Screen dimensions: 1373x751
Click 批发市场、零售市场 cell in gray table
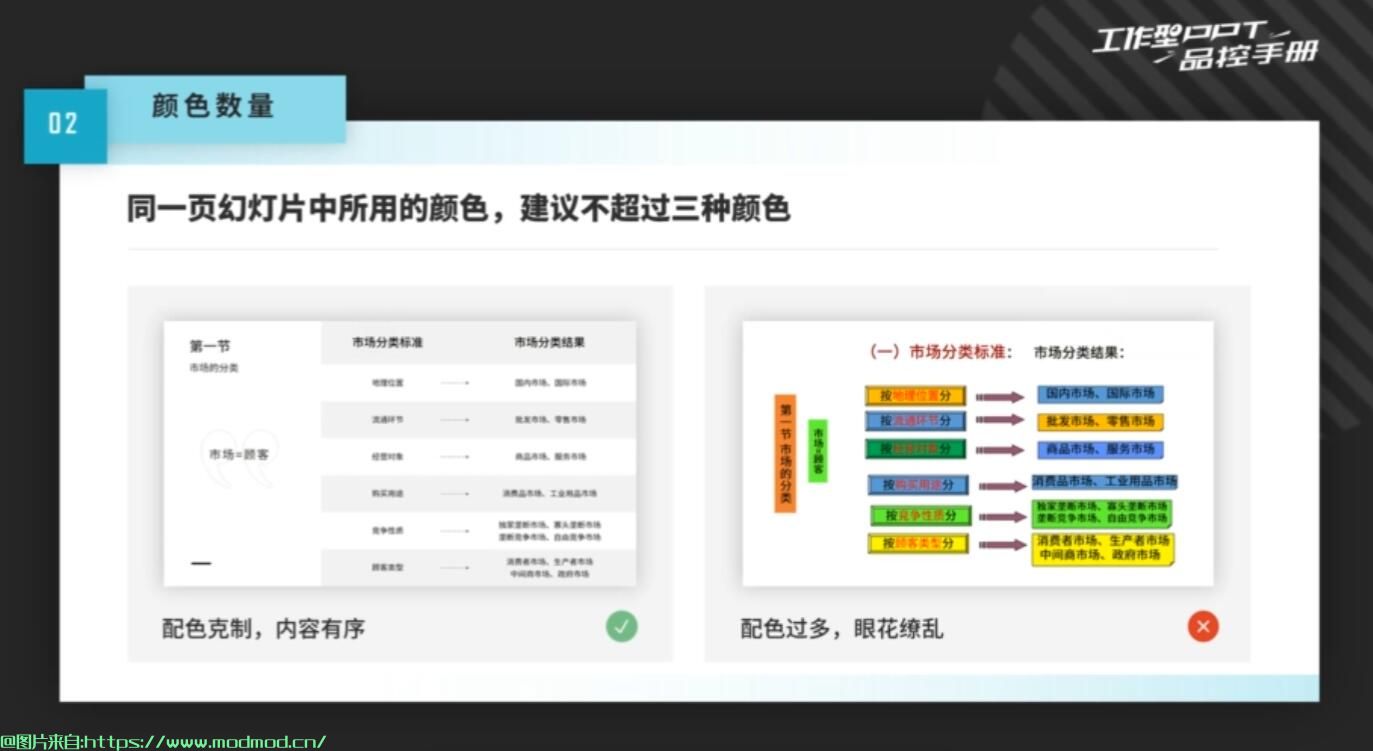tap(550, 420)
